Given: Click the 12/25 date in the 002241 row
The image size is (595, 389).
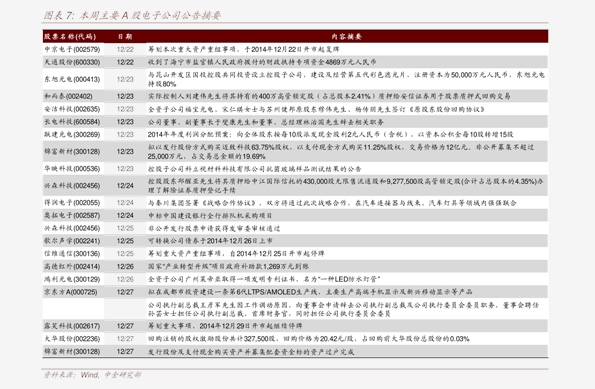Looking at the screenshot, I should [x=125, y=241].
